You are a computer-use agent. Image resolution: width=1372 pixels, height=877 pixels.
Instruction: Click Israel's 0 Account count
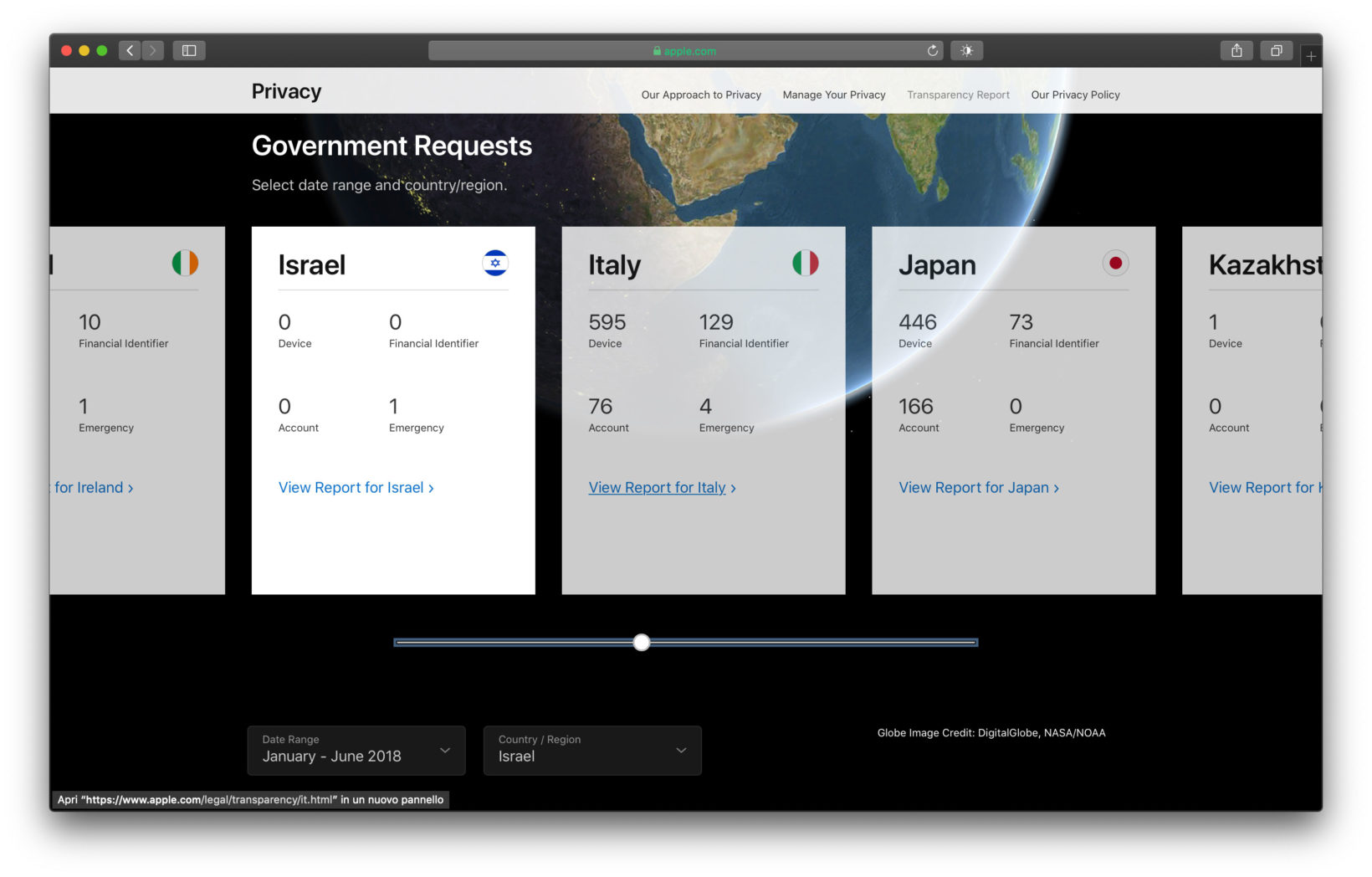pos(284,407)
